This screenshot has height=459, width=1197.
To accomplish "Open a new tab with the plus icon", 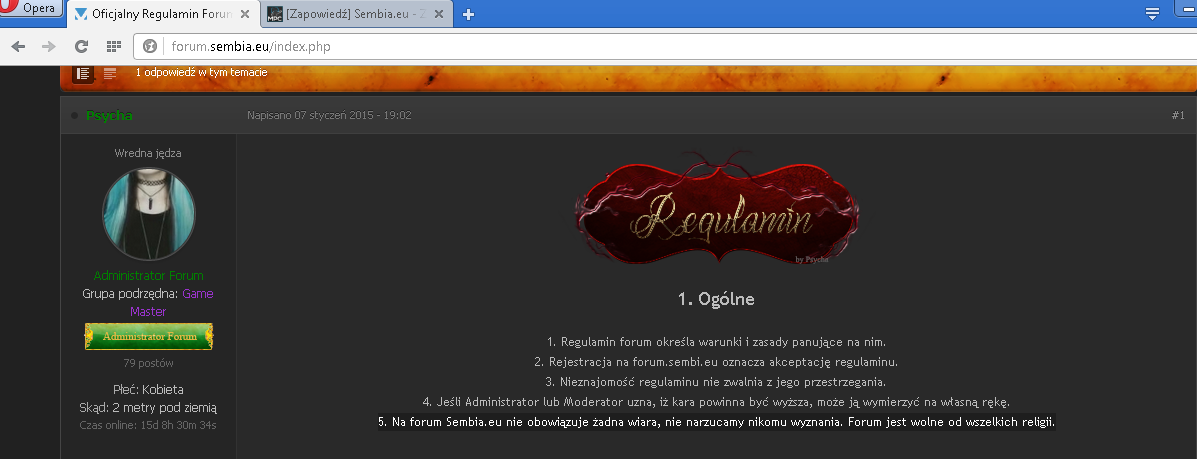I will 469,14.
